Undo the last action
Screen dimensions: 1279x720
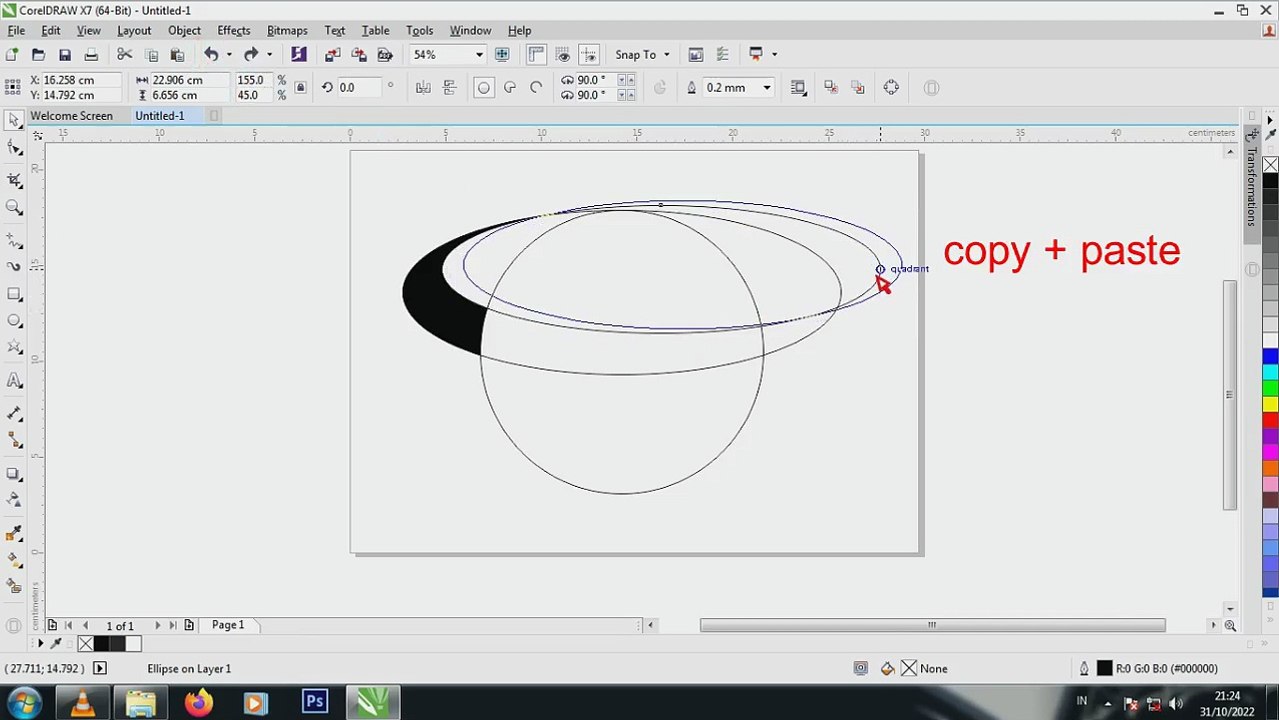click(211, 55)
